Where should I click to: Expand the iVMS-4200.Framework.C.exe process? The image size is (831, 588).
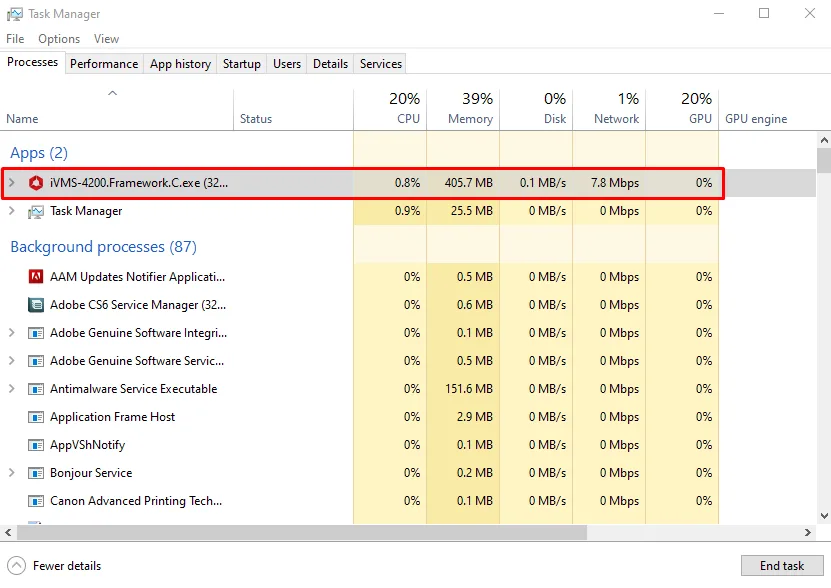coord(12,182)
